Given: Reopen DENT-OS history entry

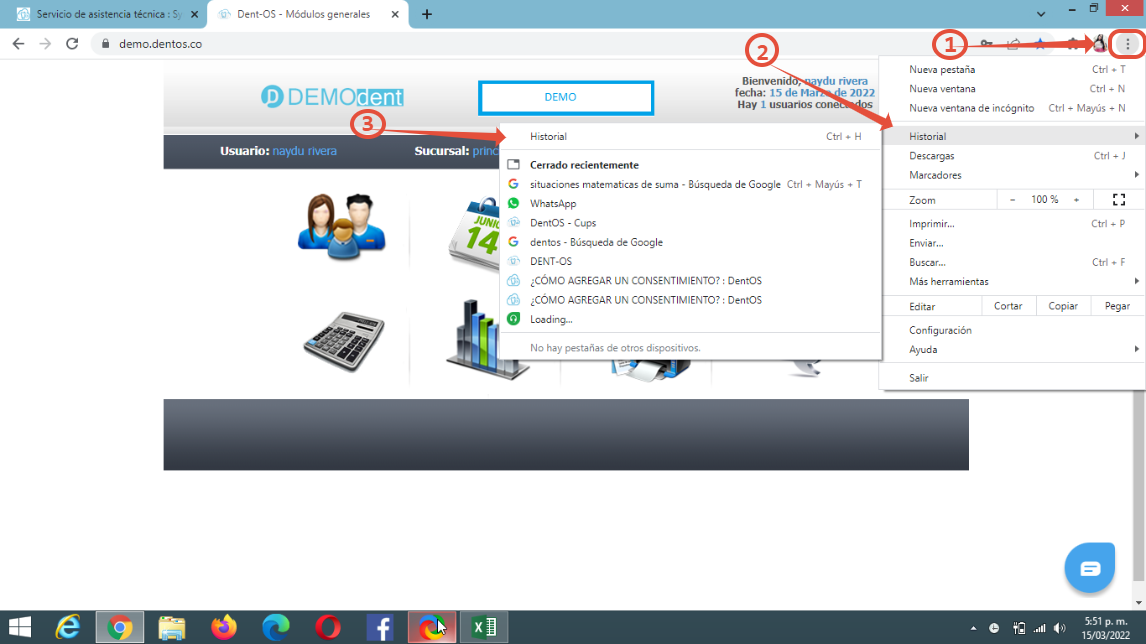Looking at the screenshot, I should tap(691, 262).
